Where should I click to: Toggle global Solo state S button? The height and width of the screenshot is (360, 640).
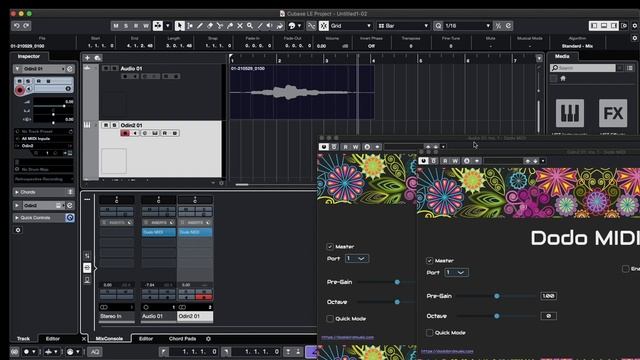[126, 26]
